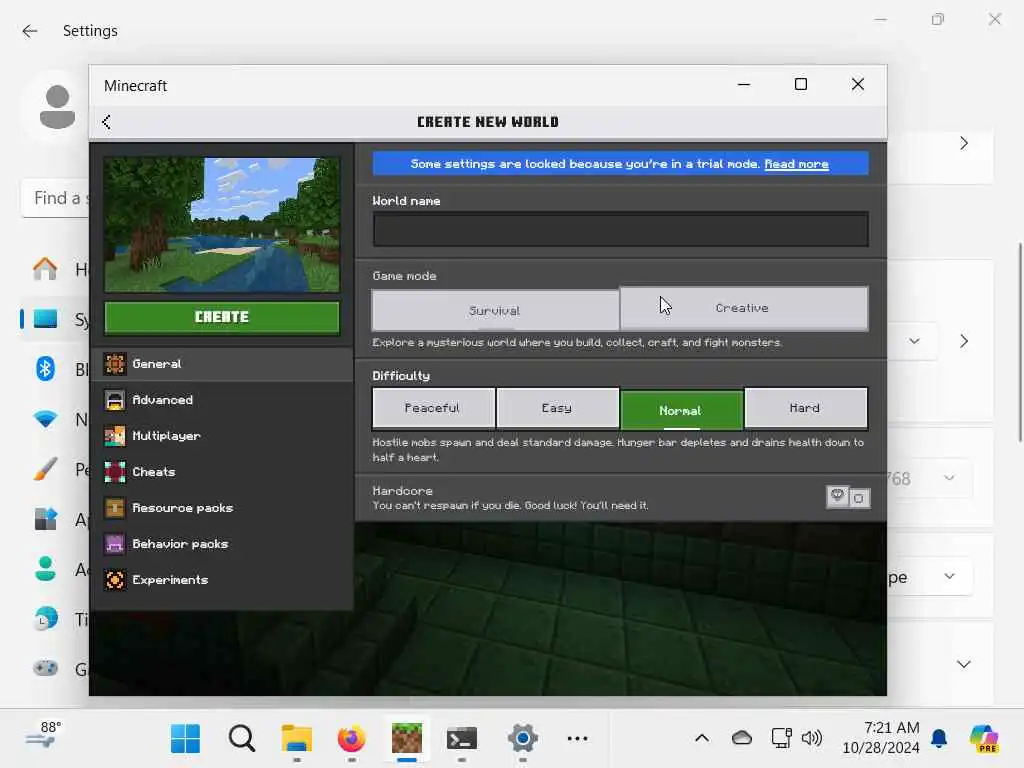1024x768 pixels.
Task: Open Network Wi-Fi icon in Settings
Action: click(45, 419)
